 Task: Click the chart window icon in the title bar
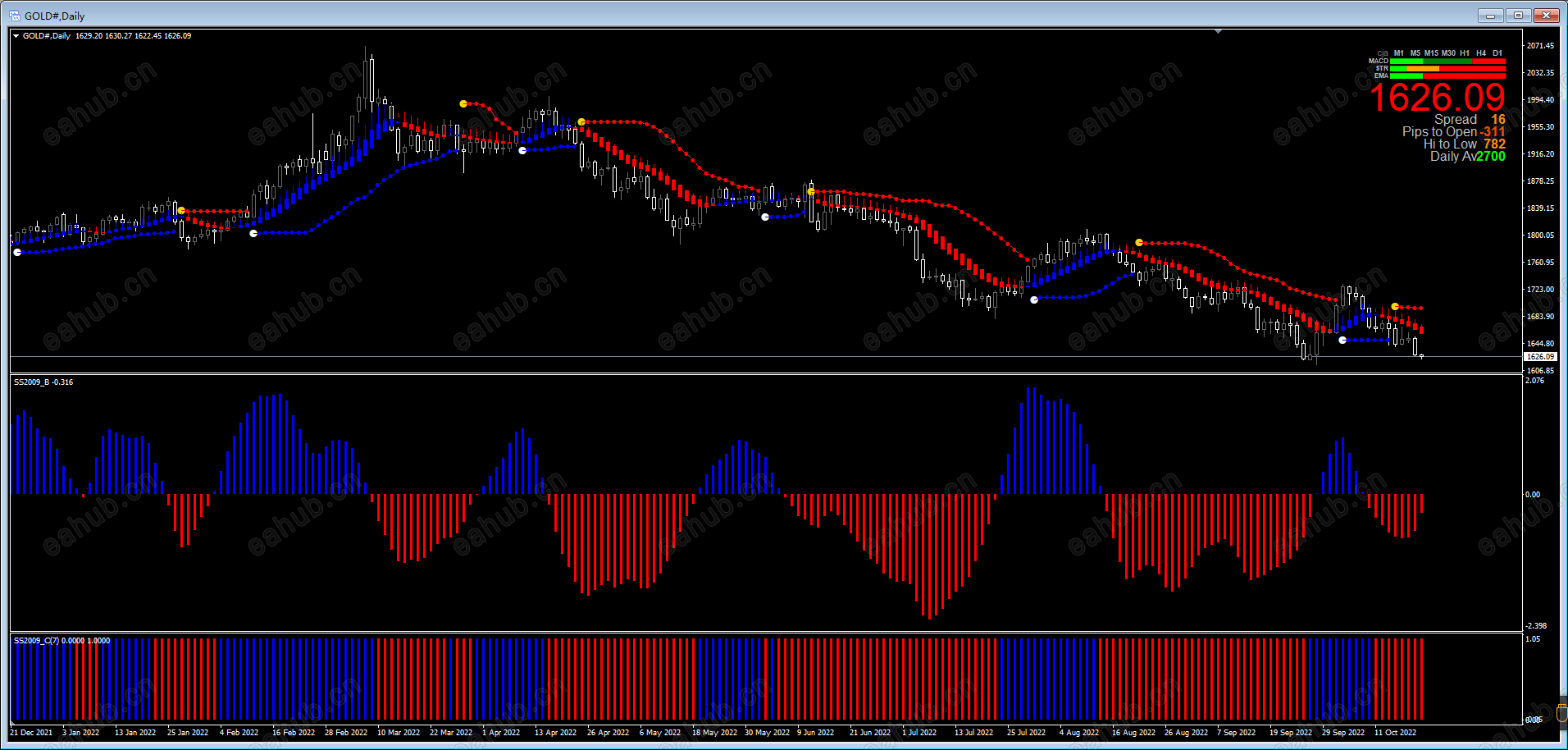[14, 16]
